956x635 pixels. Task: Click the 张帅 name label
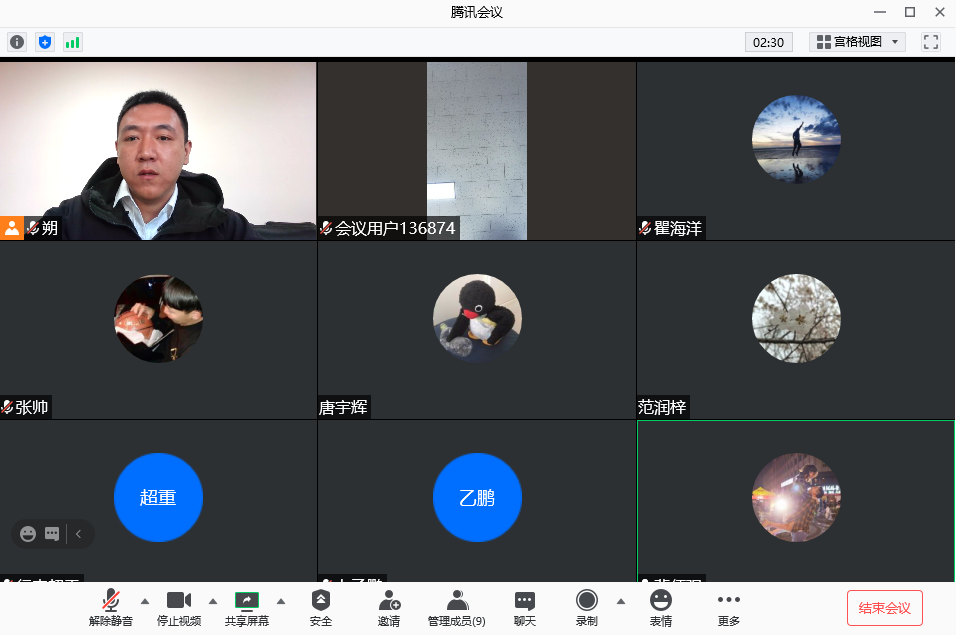32,407
